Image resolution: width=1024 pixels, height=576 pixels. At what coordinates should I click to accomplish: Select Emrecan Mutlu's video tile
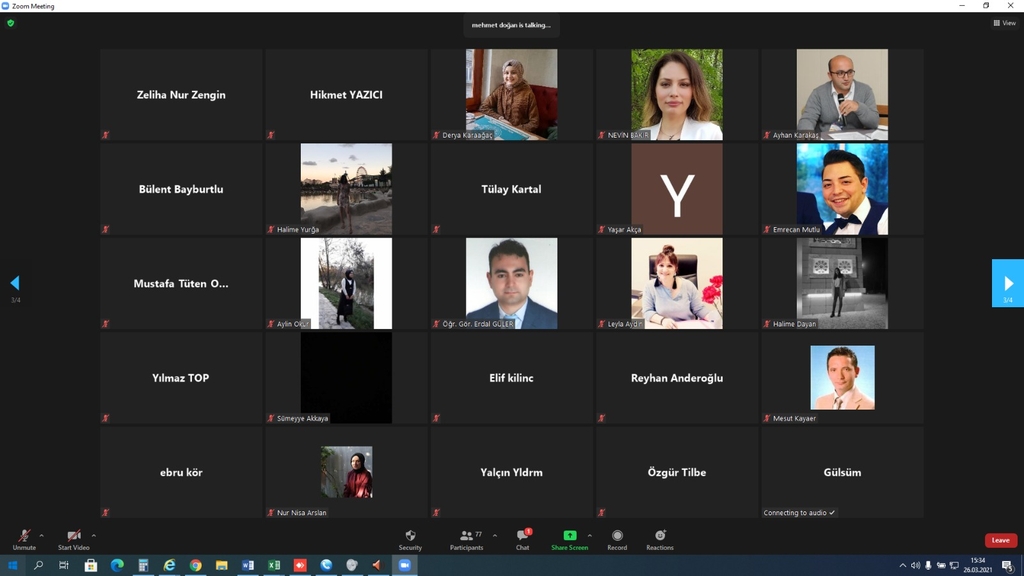(841, 189)
